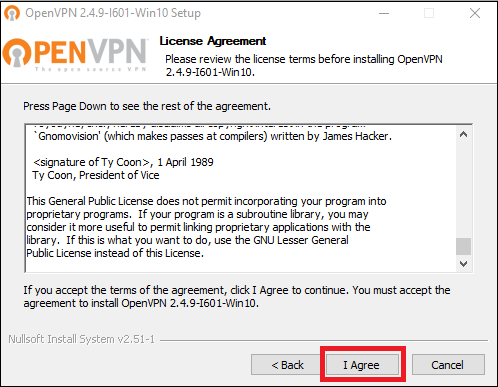Image resolution: width=498 pixels, height=387 pixels.
Task: Minimize the OpenVPN Setup window
Action: coord(384,13)
